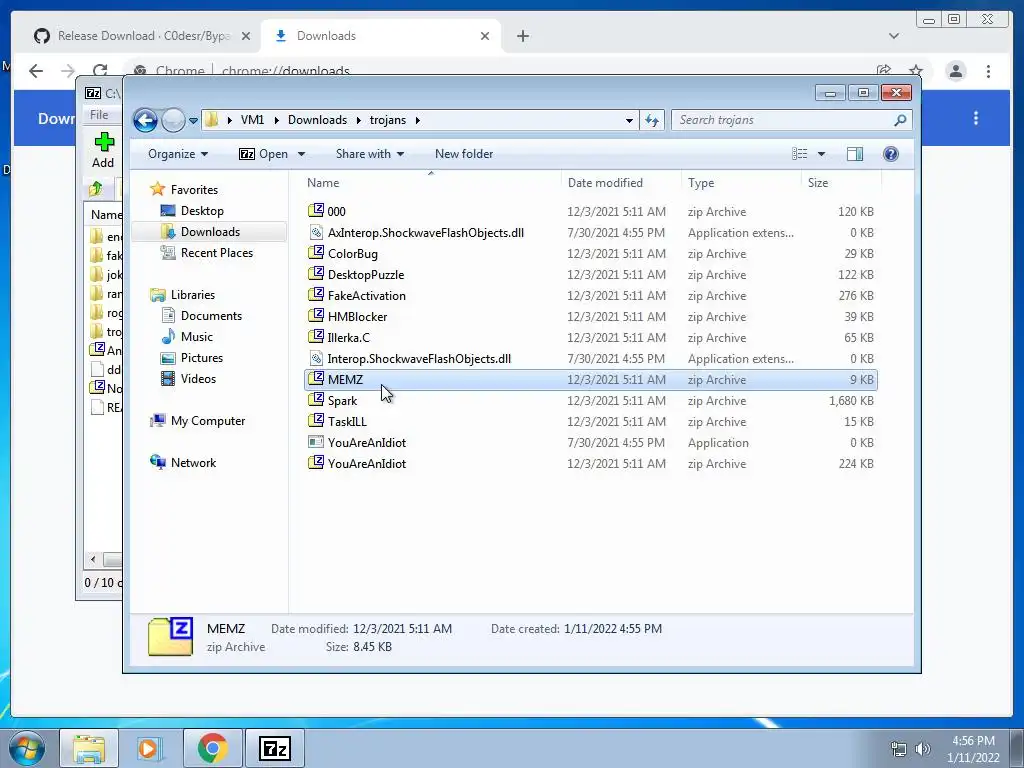Select Interop.ShockwaveFlashObjects.dll file
Viewport: 1024px width, 768px height.
click(591, 359)
